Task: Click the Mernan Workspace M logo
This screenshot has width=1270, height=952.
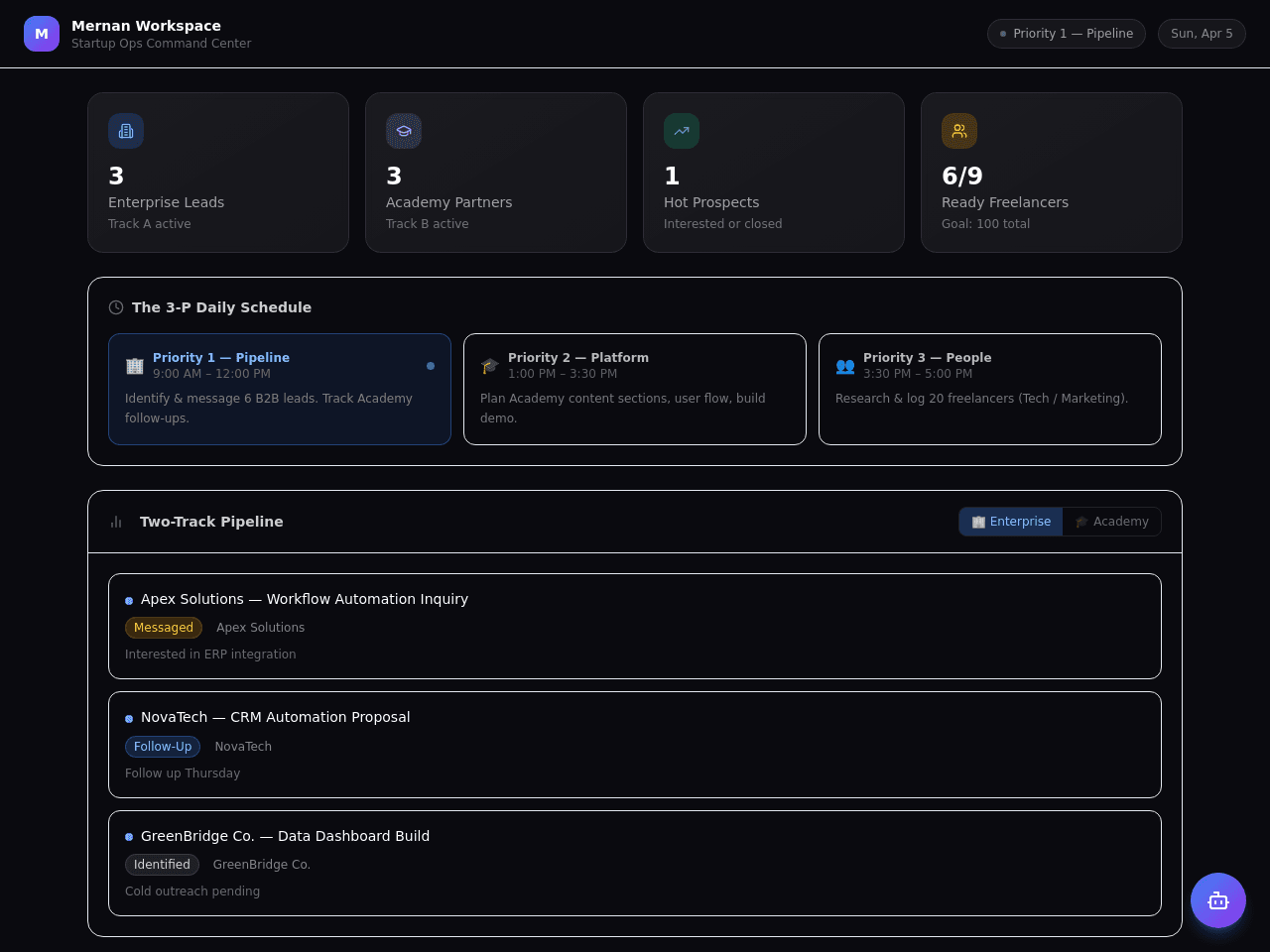Action: pos(42,34)
